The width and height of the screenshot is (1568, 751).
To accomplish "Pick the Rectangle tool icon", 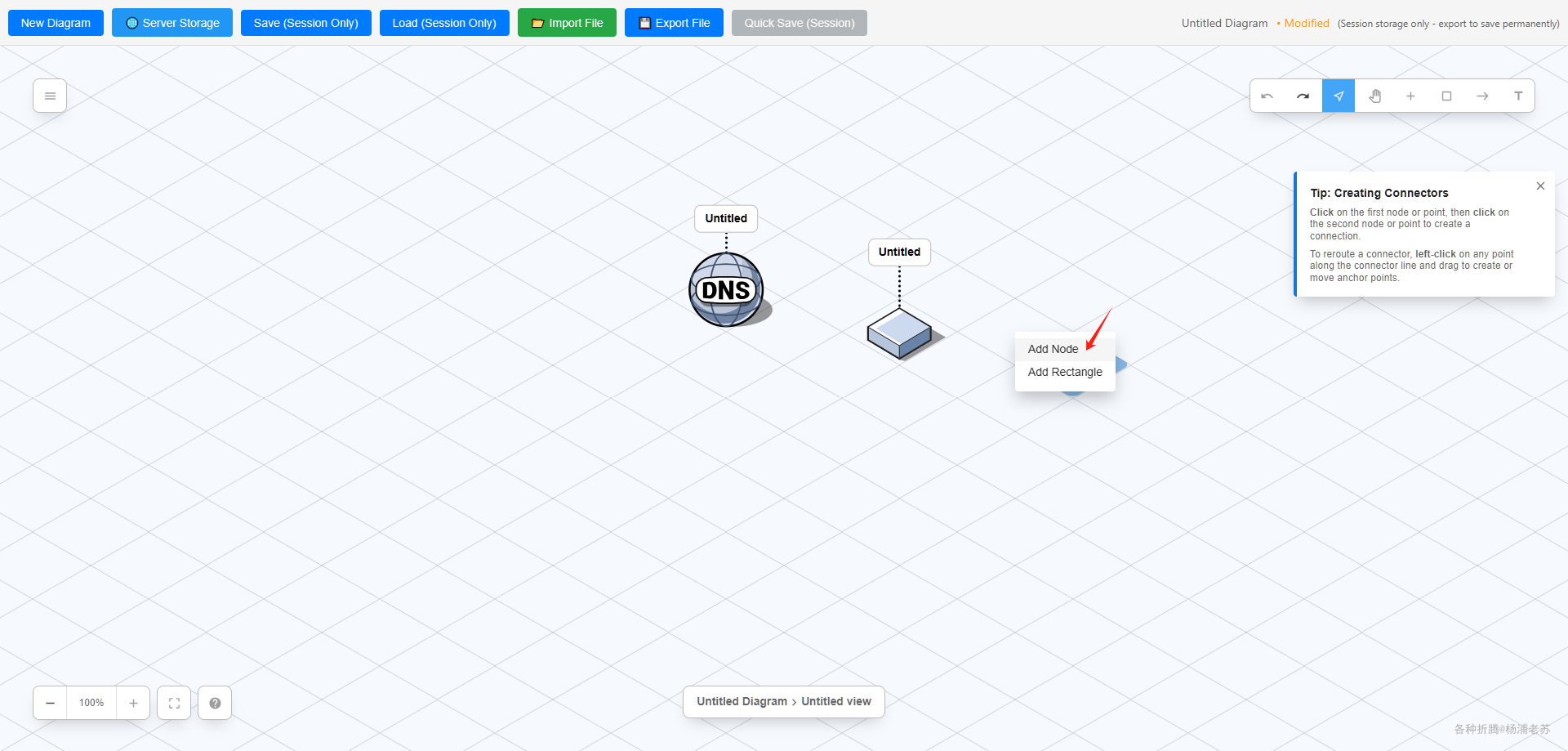I will pos(1446,96).
